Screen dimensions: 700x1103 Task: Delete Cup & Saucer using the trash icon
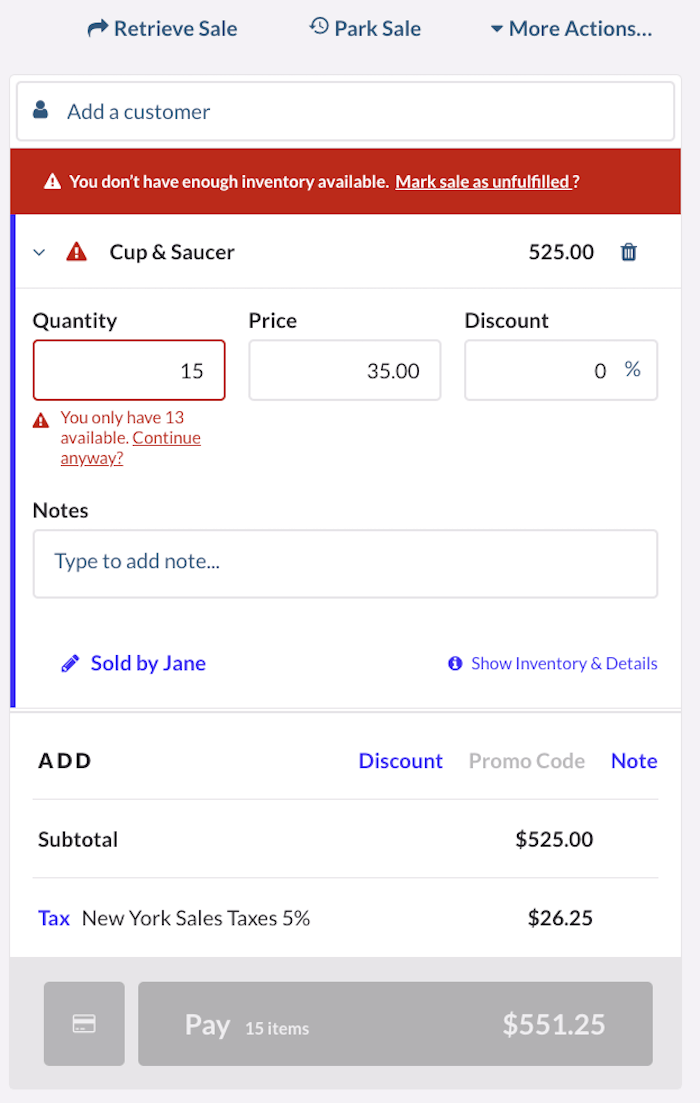click(x=628, y=252)
